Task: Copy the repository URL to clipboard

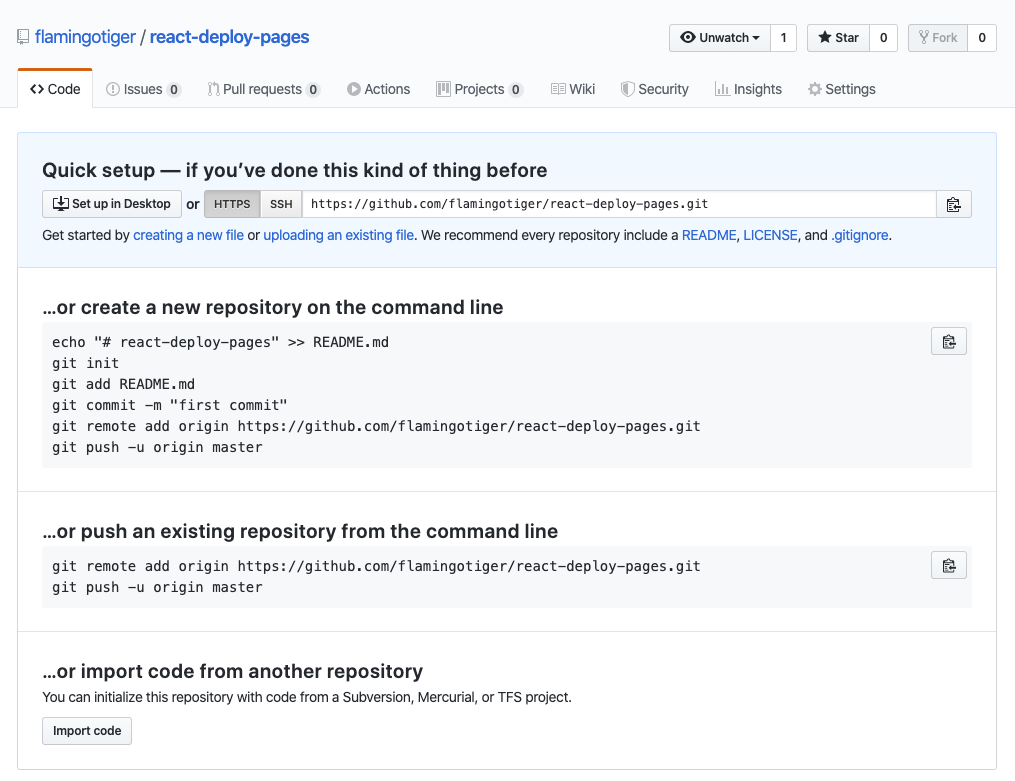Action: point(953,204)
